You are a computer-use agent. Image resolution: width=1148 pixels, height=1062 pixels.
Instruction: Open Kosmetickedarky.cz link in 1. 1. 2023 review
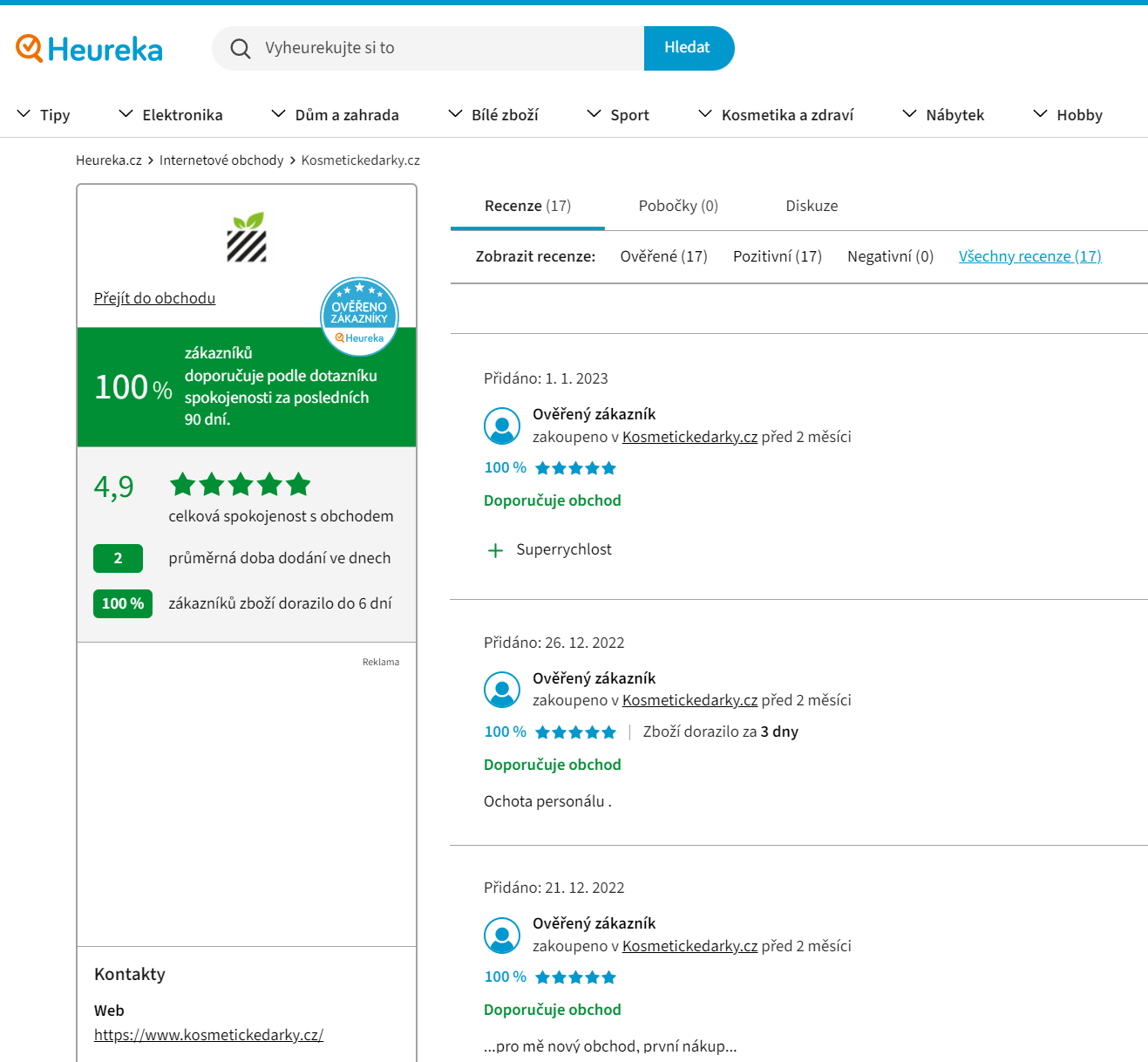pyautogui.click(x=689, y=437)
